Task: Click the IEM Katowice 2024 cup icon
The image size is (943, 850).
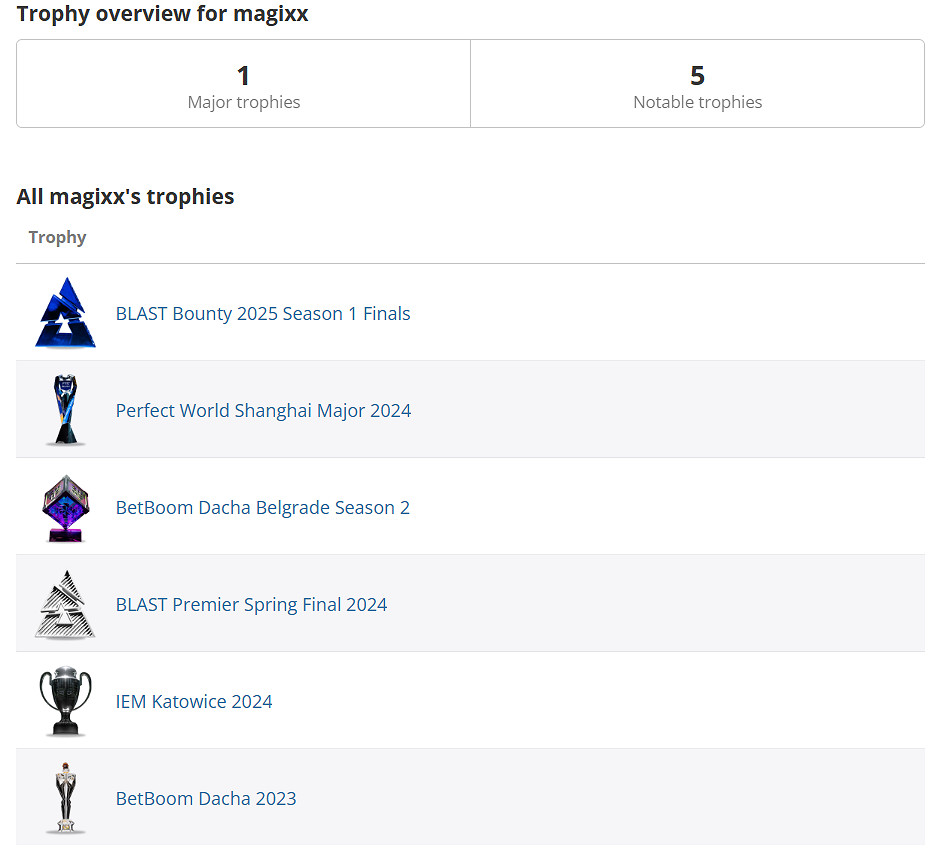Action: coord(65,701)
